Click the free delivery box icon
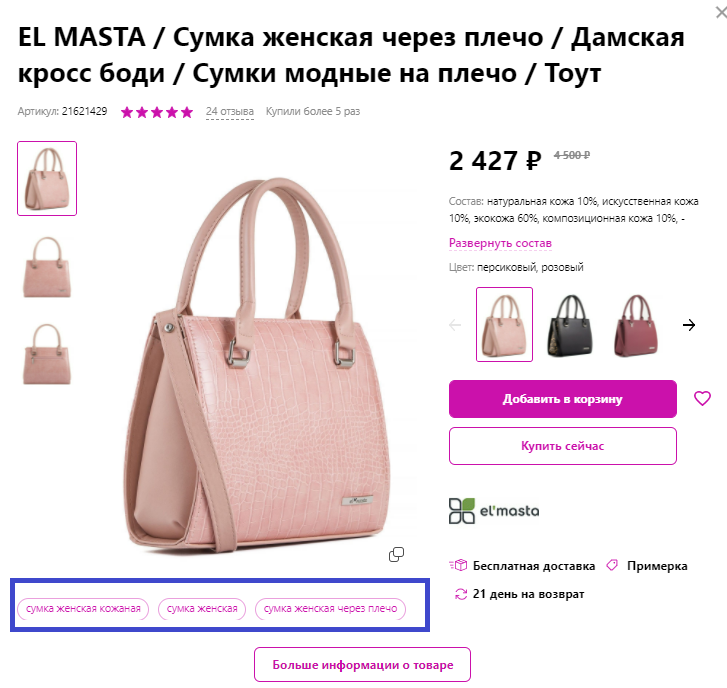The width and height of the screenshot is (727, 688). click(x=458, y=566)
